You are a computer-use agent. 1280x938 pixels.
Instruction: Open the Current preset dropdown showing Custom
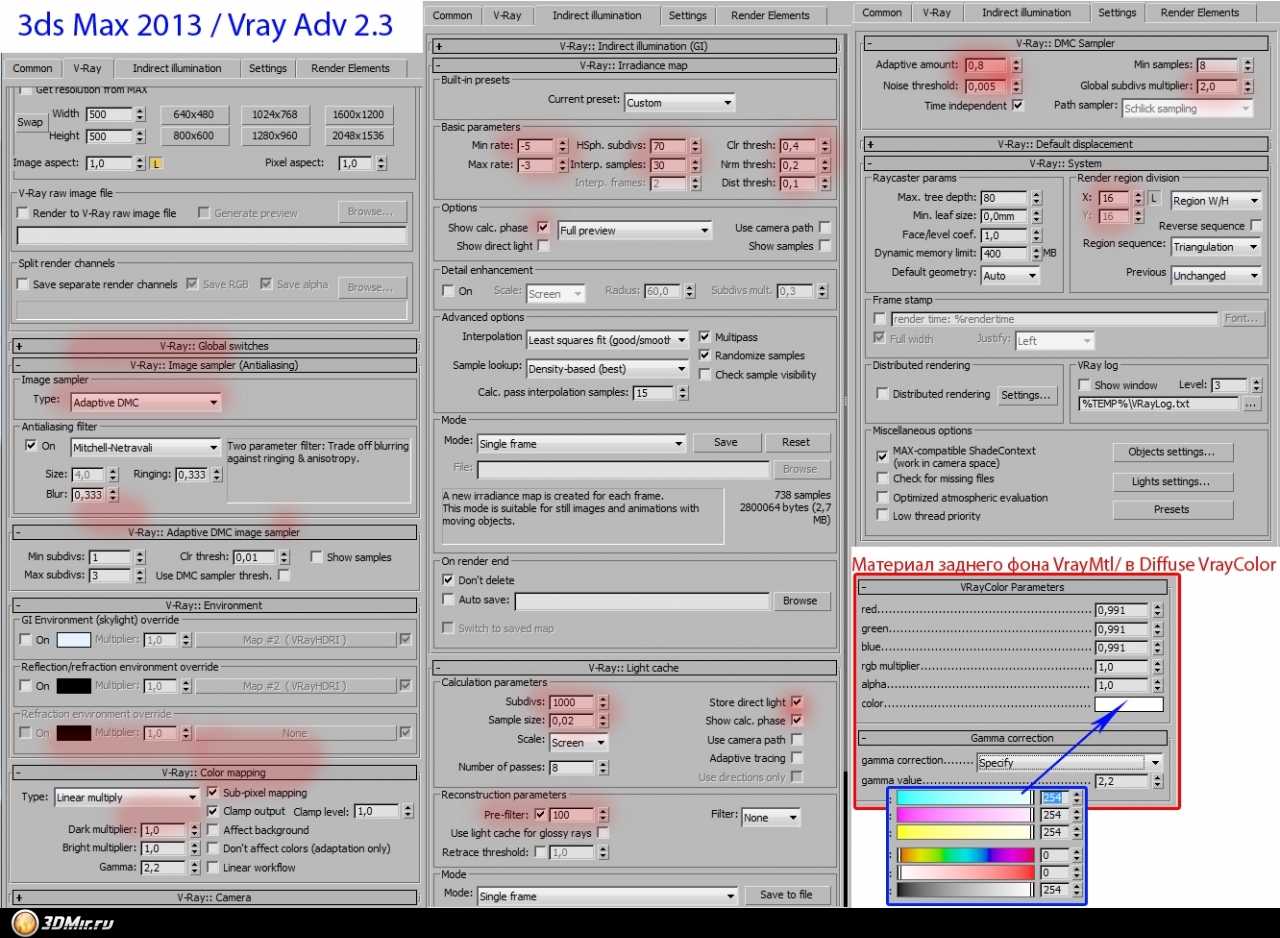tap(680, 102)
